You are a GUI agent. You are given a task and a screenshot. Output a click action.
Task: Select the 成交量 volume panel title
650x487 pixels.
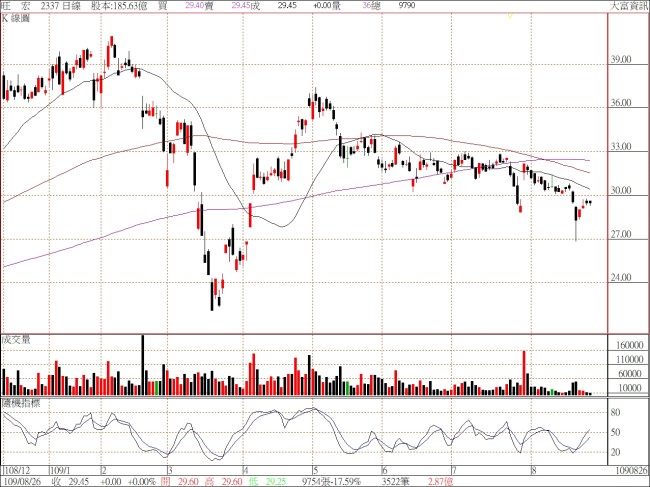(15, 340)
